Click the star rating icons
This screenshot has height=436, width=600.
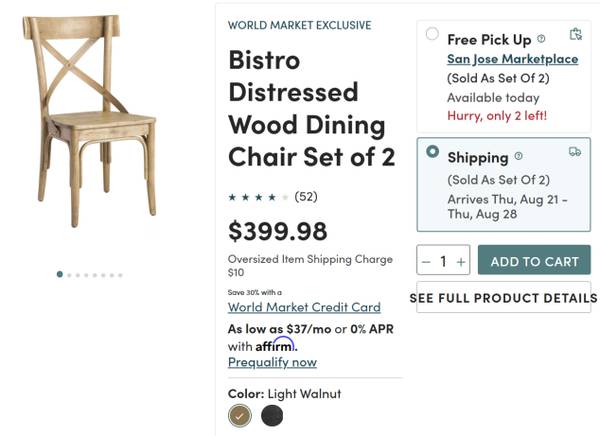click(x=258, y=197)
